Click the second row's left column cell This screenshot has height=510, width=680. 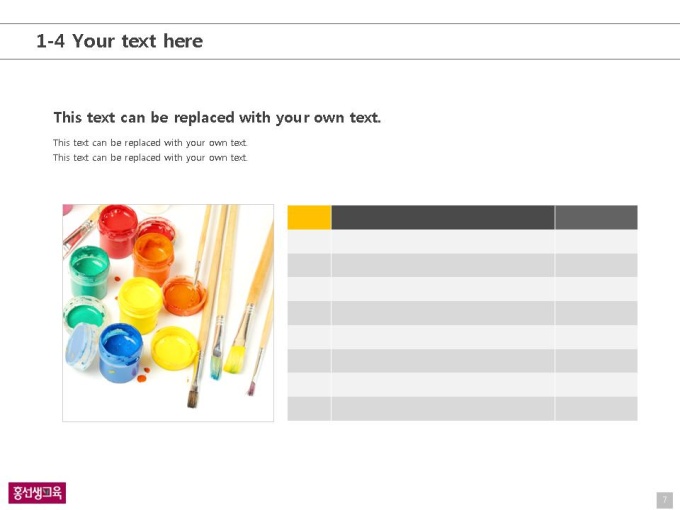click(x=309, y=265)
